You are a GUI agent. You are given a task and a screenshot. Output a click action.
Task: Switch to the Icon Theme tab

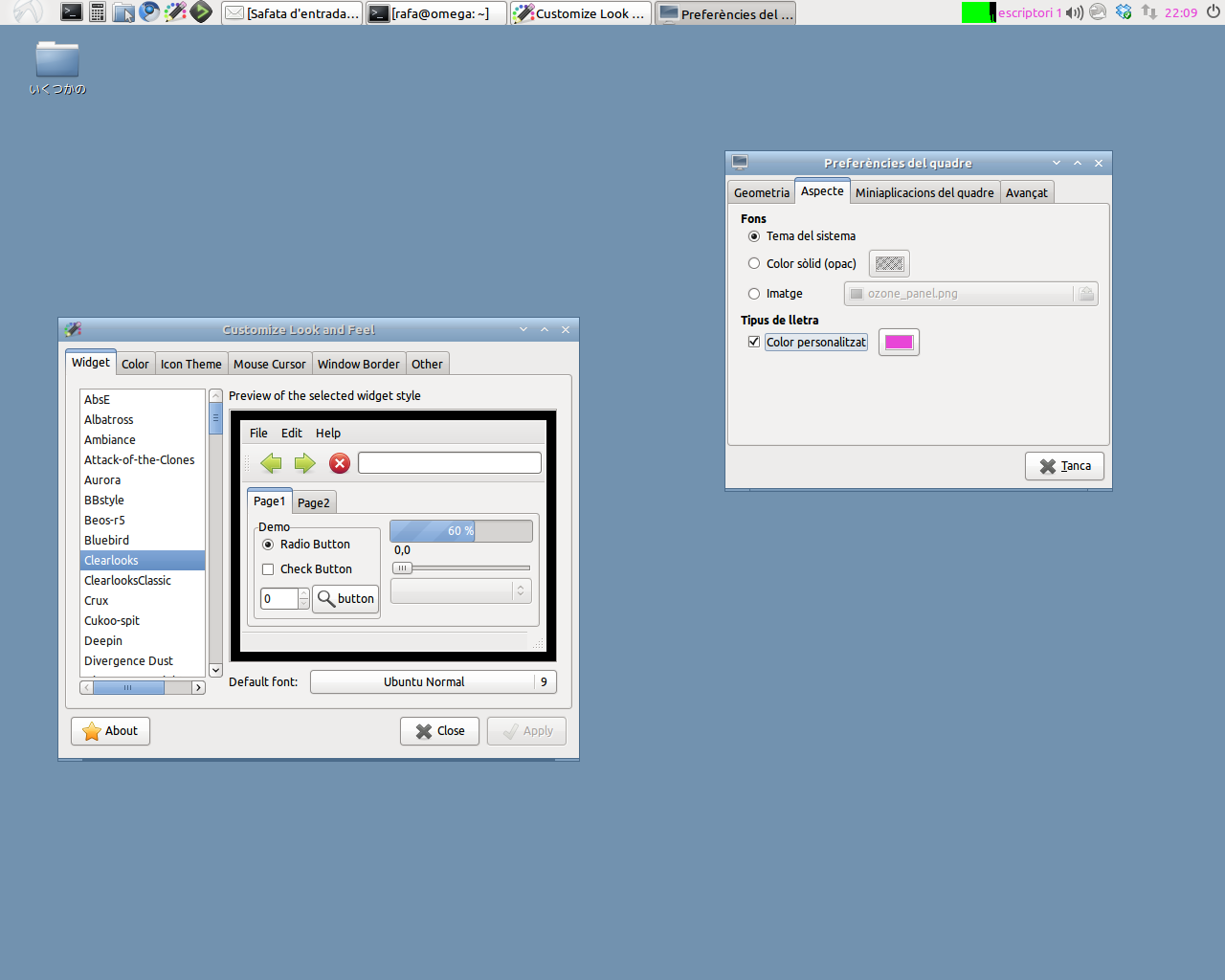[190, 364]
